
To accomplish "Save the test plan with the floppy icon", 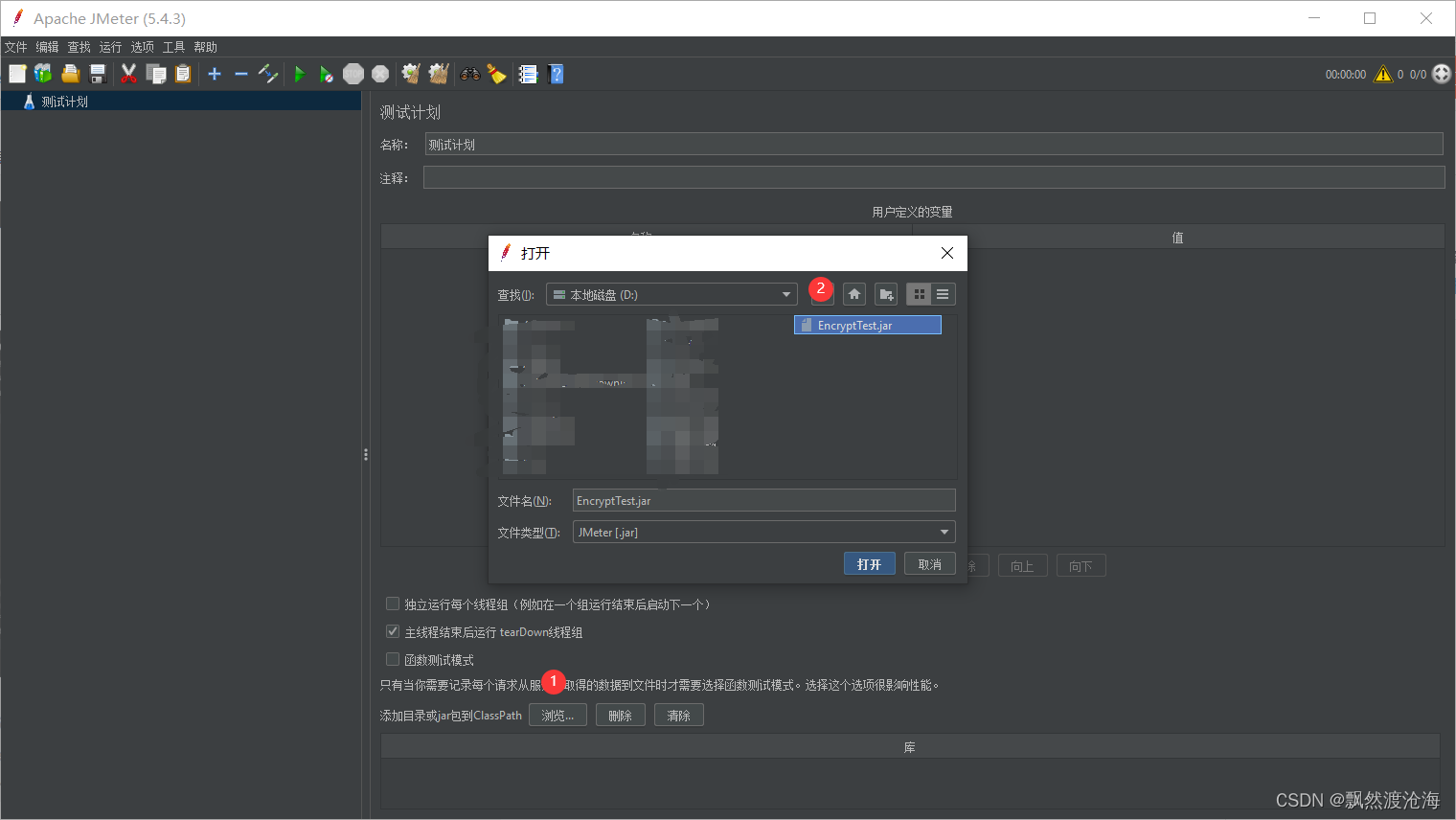I will [97, 74].
